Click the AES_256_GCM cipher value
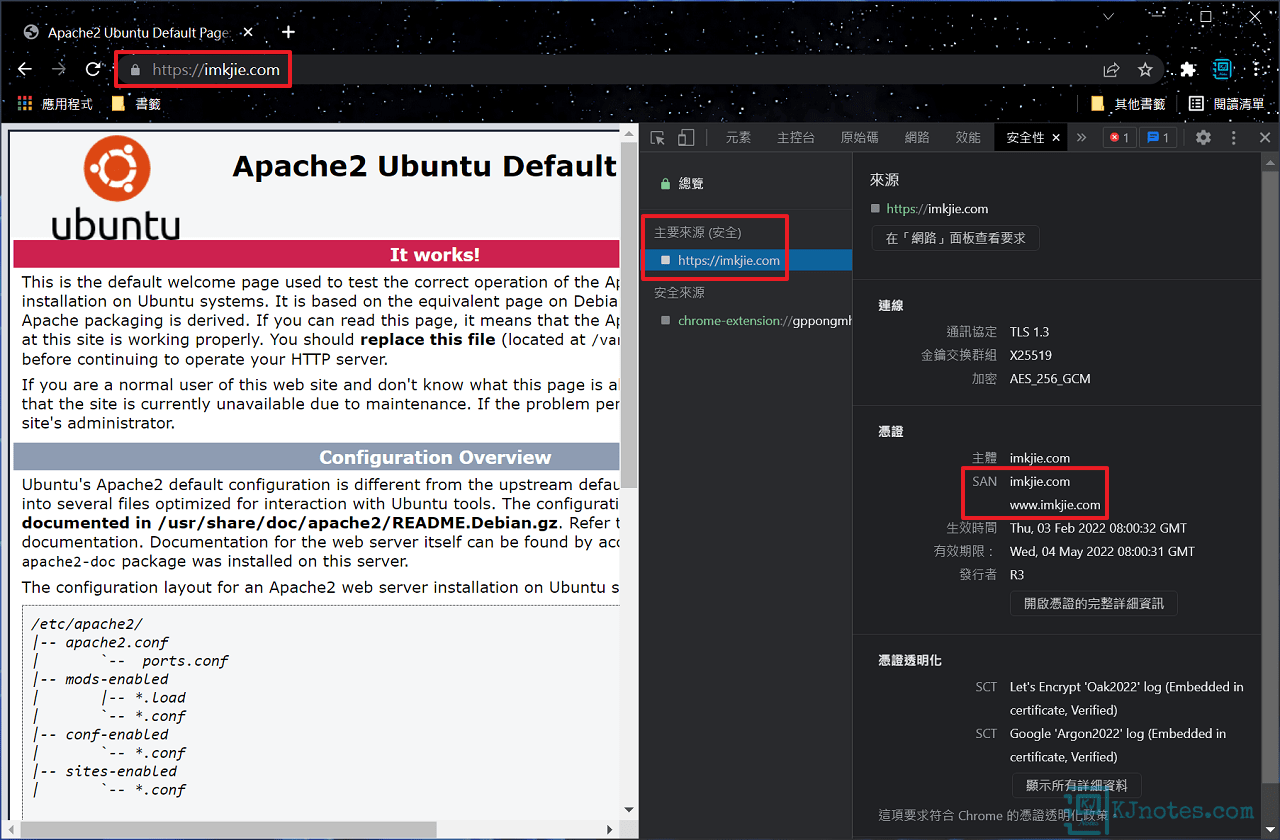The image size is (1280, 840). (1050, 379)
